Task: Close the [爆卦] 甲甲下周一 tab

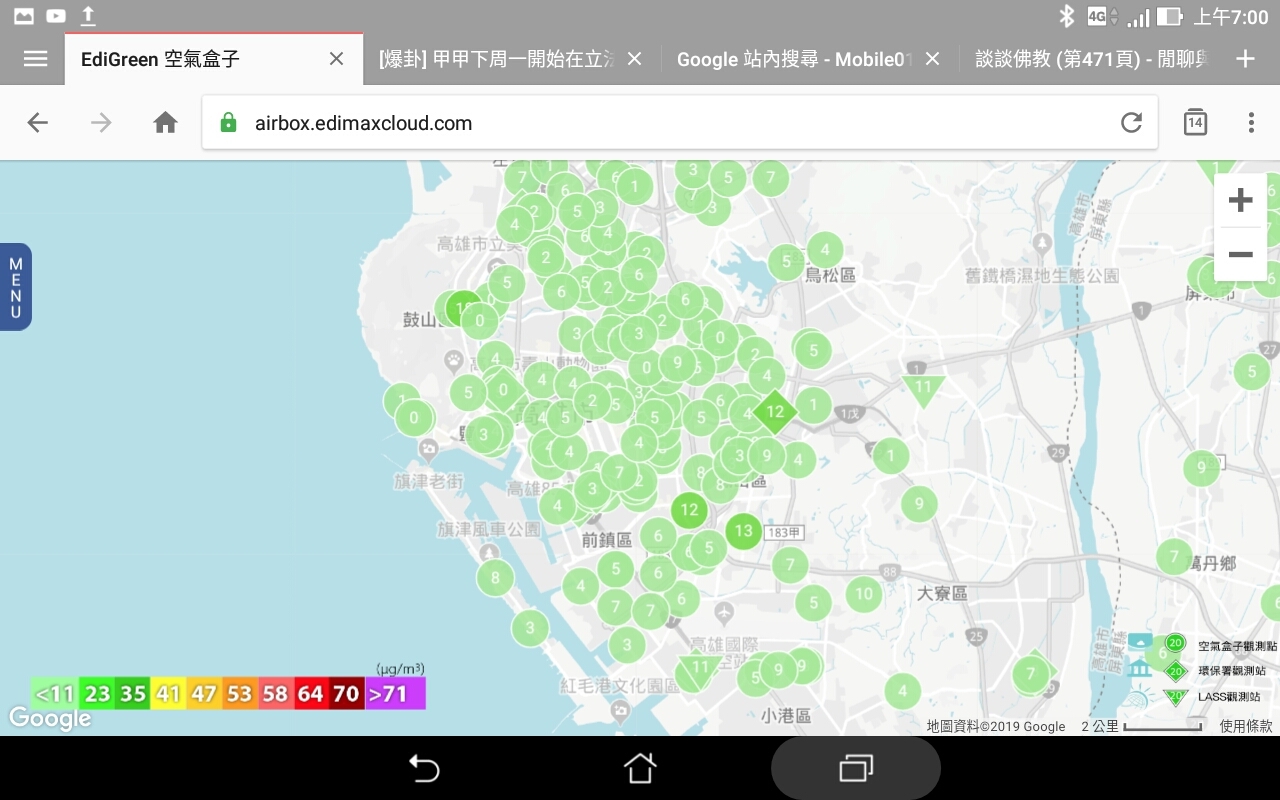Action: point(634,59)
